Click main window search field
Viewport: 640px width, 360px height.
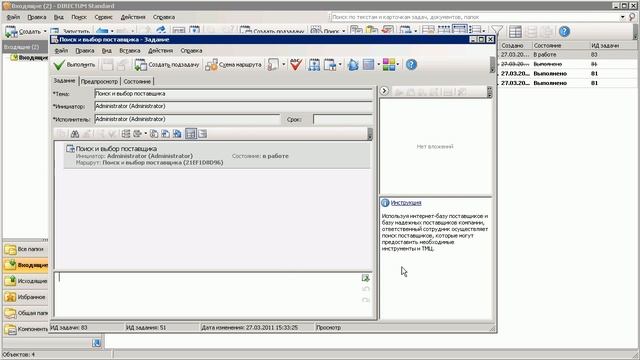click(x=476, y=17)
